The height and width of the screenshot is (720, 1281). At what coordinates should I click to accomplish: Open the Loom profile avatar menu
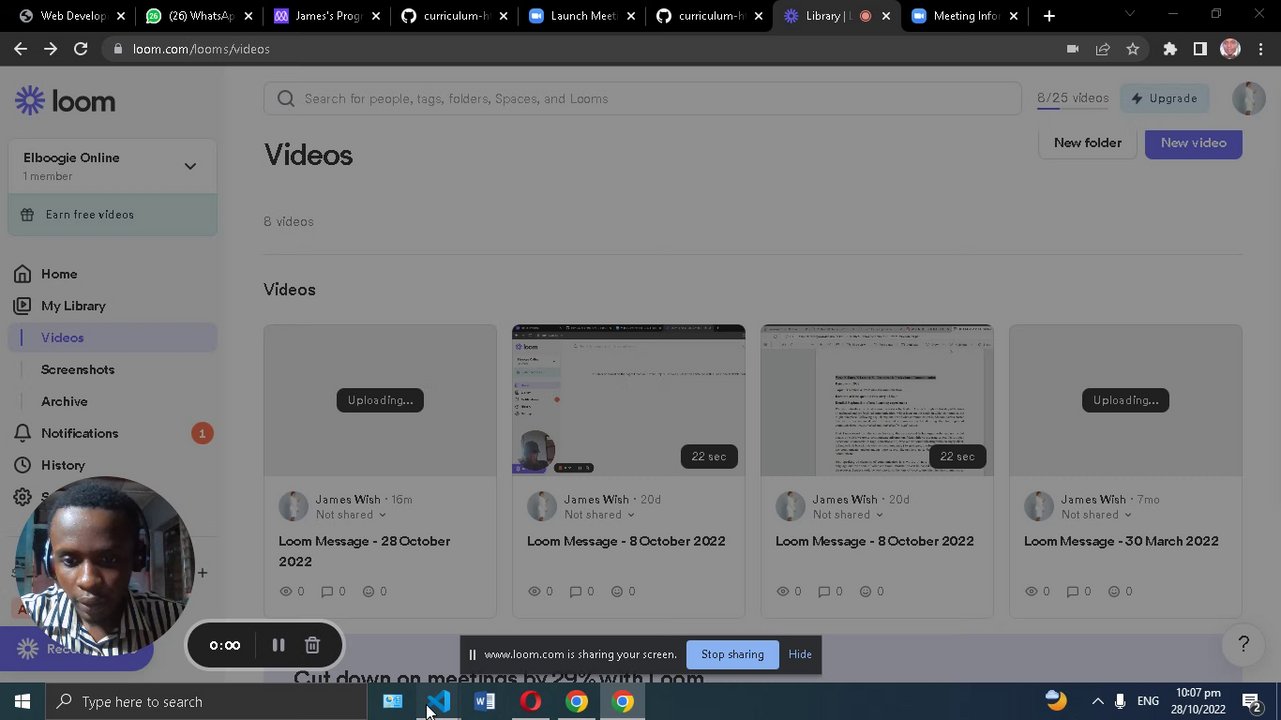(1249, 98)
